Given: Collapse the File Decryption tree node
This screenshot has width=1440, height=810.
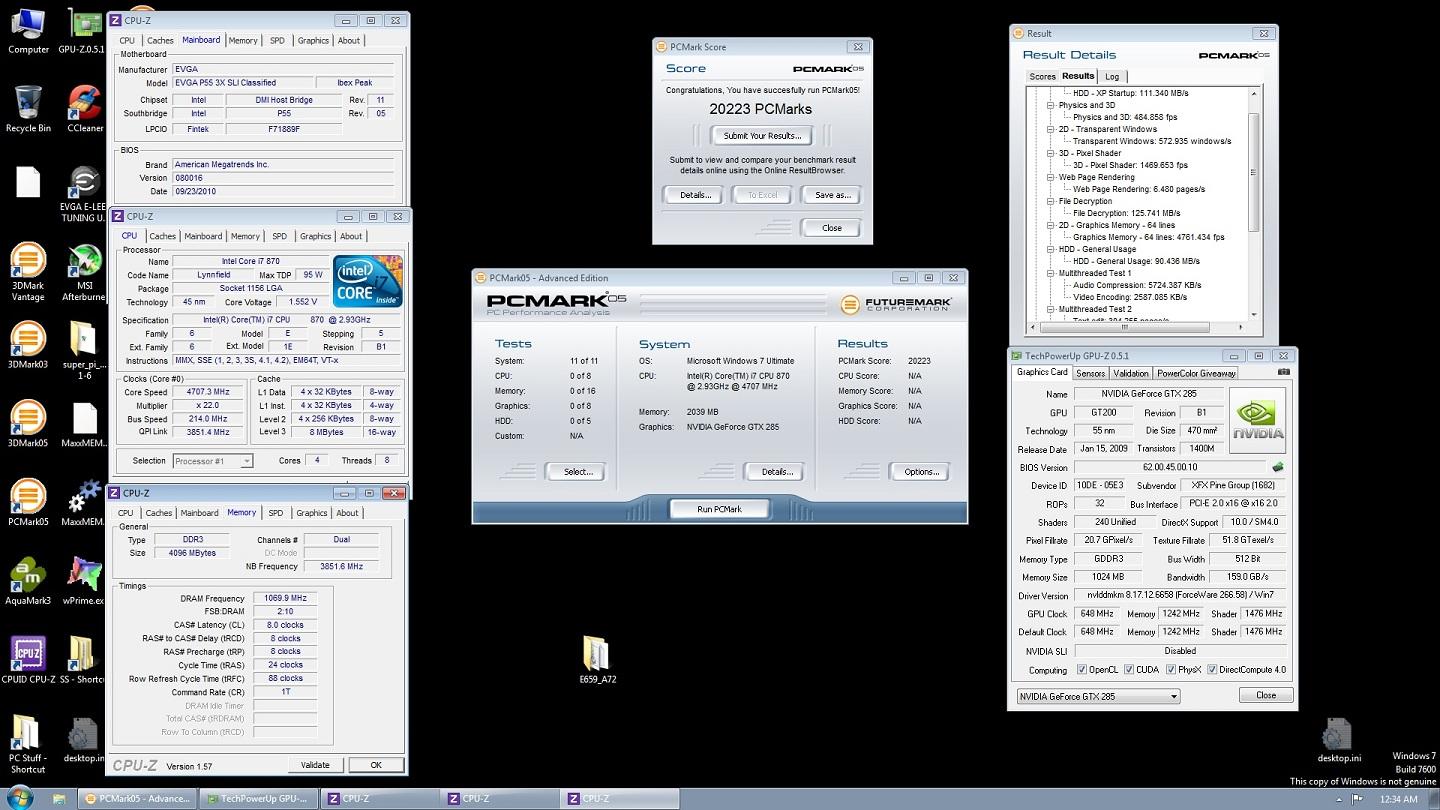Looking at the screenshot, I should (x=1051, y=201).
